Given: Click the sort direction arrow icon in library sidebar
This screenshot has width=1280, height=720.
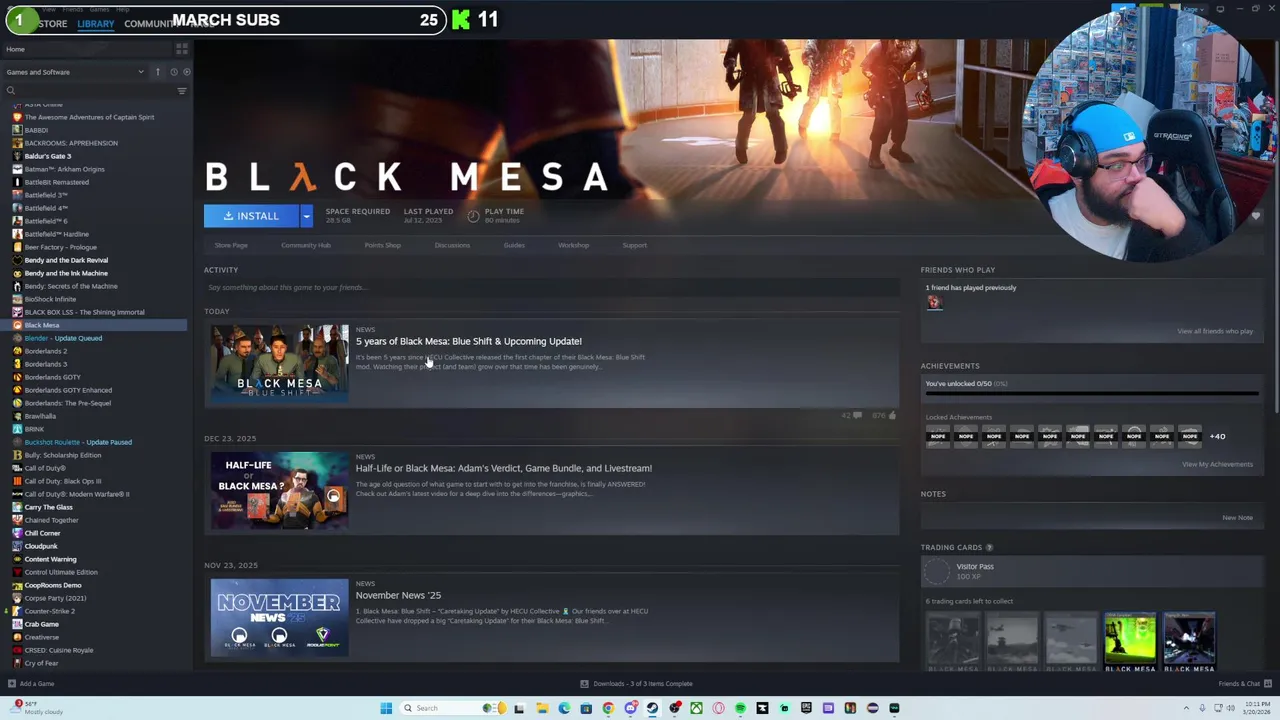Looking at the screenshot, I should pos(156,72).
